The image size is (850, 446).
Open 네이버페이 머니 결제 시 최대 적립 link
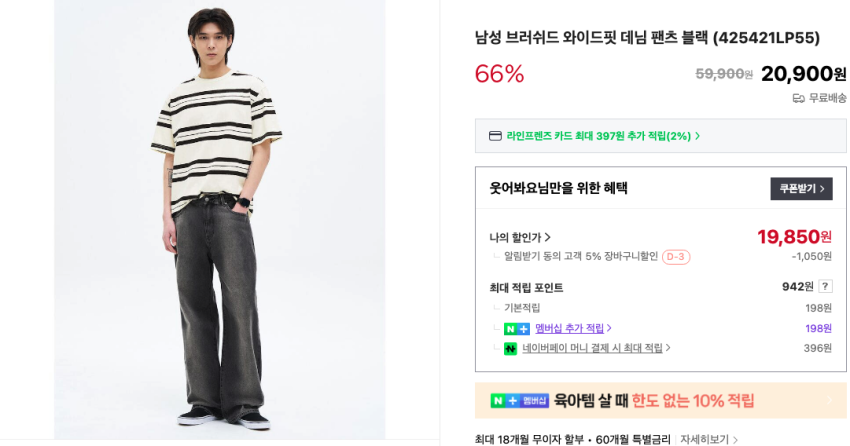click(596, 348)
